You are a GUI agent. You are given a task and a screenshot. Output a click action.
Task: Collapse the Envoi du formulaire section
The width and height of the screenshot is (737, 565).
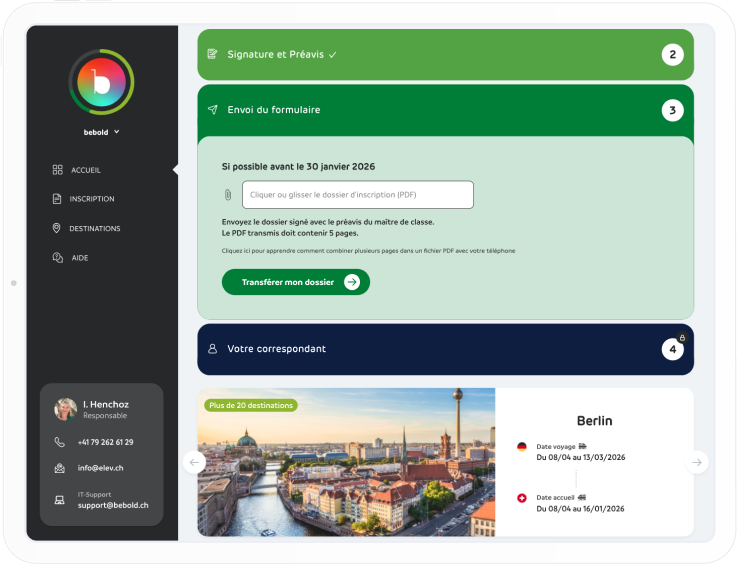pos(446,110)
